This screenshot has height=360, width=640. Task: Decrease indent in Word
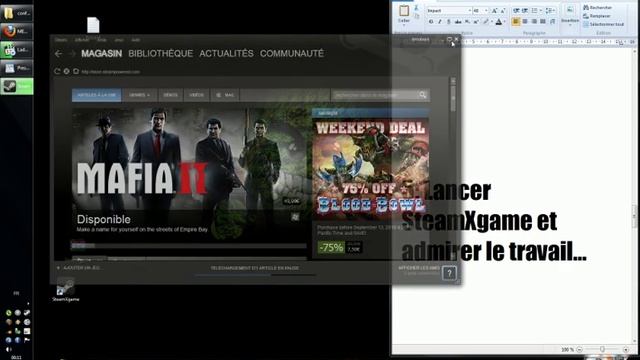[516, 11]
